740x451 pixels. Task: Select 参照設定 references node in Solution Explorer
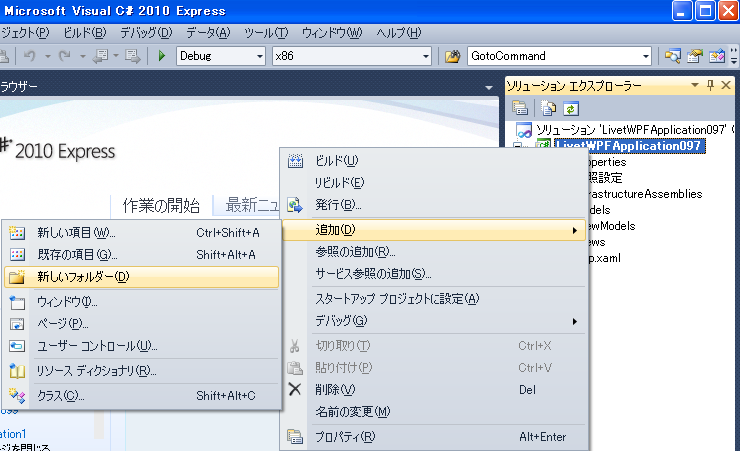pos(605,178)
